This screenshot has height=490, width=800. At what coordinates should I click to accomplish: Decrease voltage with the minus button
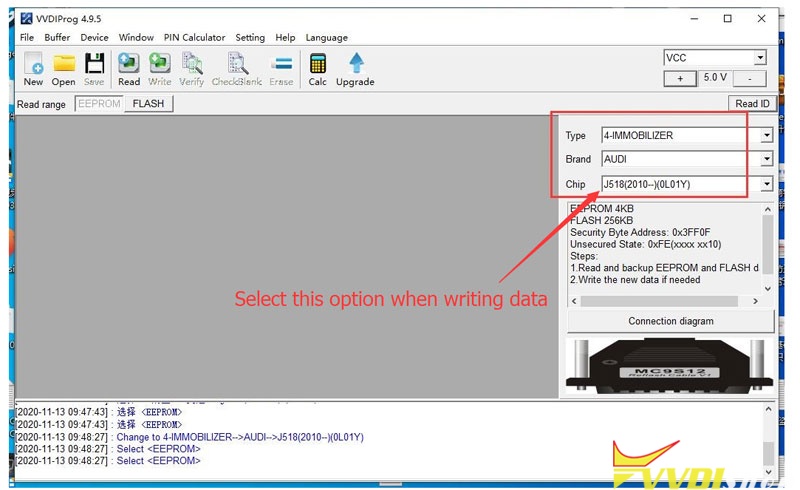(x=749, y=79)
